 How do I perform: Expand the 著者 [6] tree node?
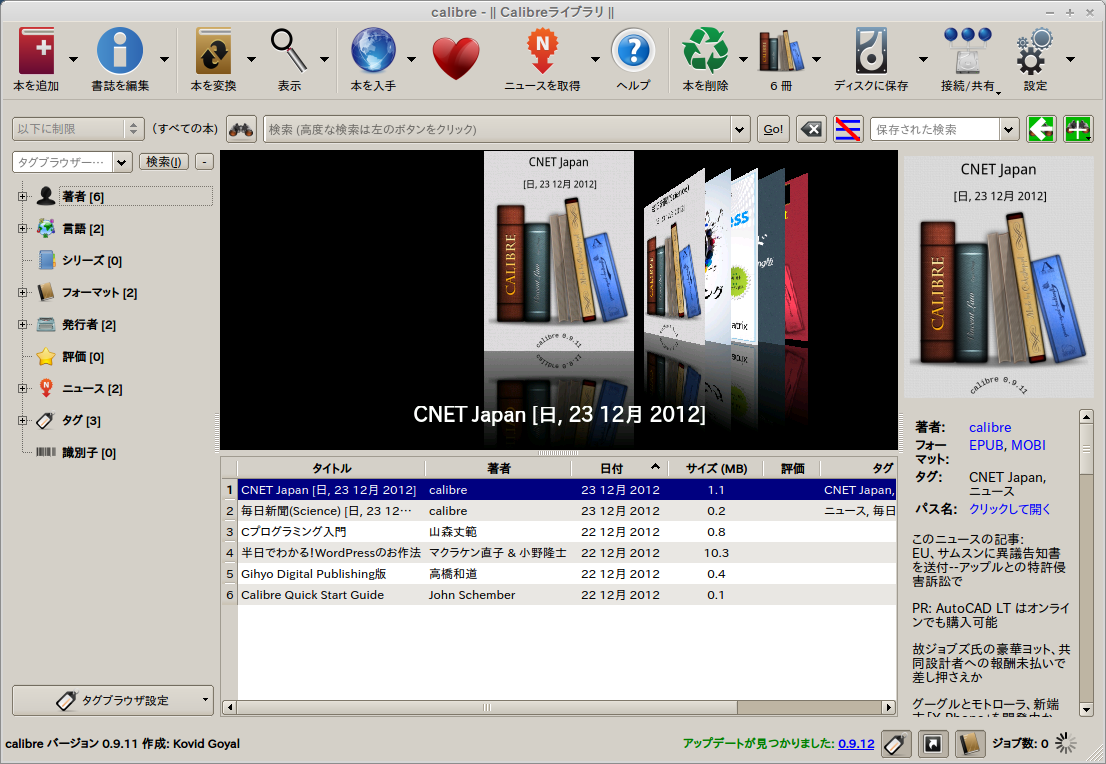tap(23, 197)
